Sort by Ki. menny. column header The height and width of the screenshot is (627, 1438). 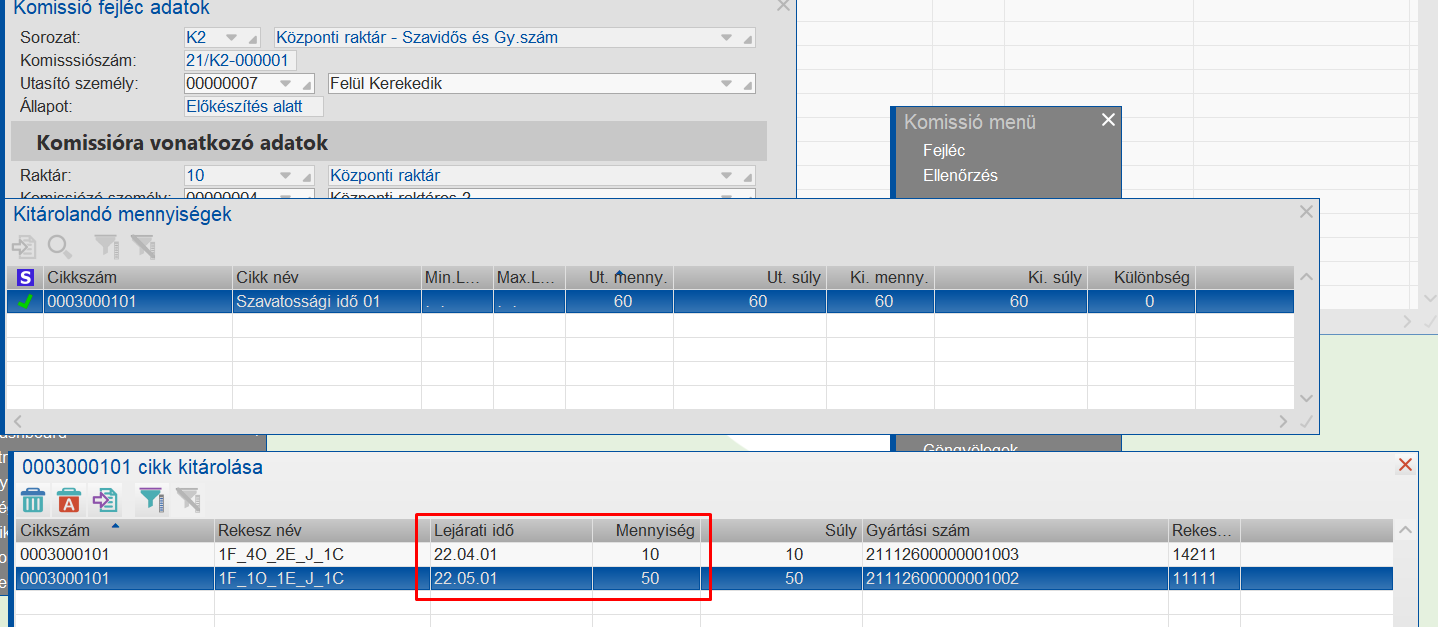click(x=881, y=277)
